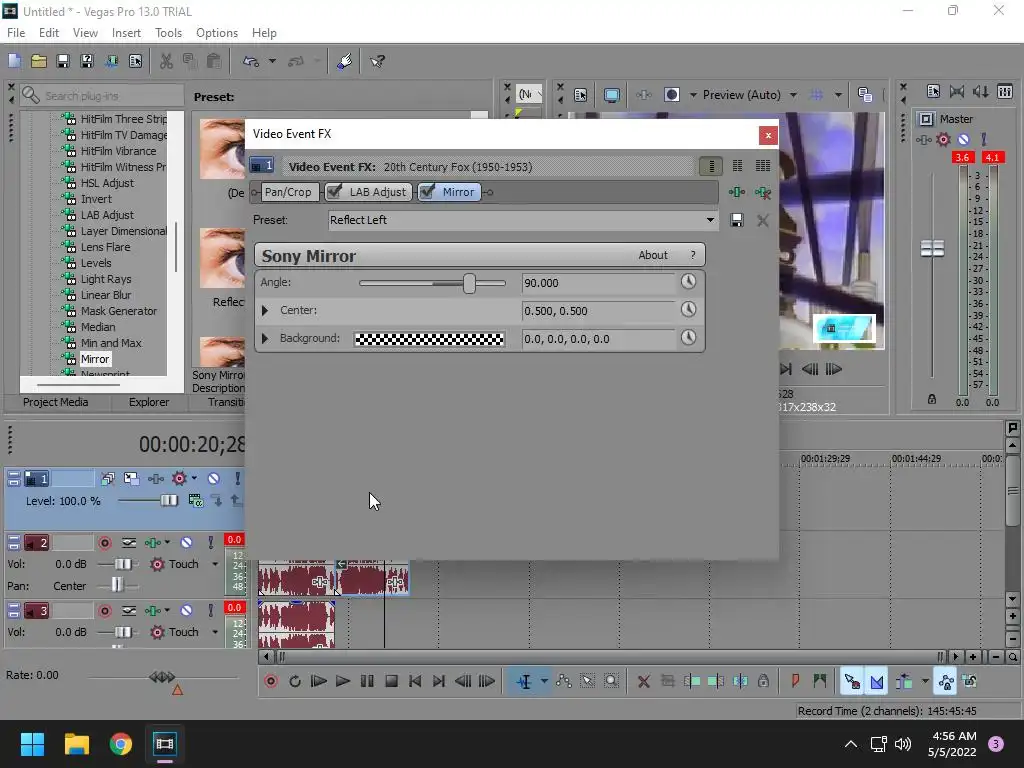Solo Track 2 exclamation button
The width and height of the screenshot is (1024, 768).
[x=210, y=542]
